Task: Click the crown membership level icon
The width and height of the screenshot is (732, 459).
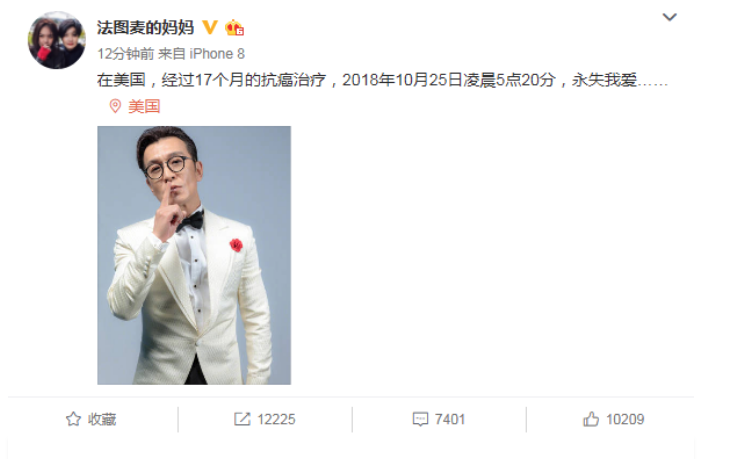Action: tap(234, 28)
